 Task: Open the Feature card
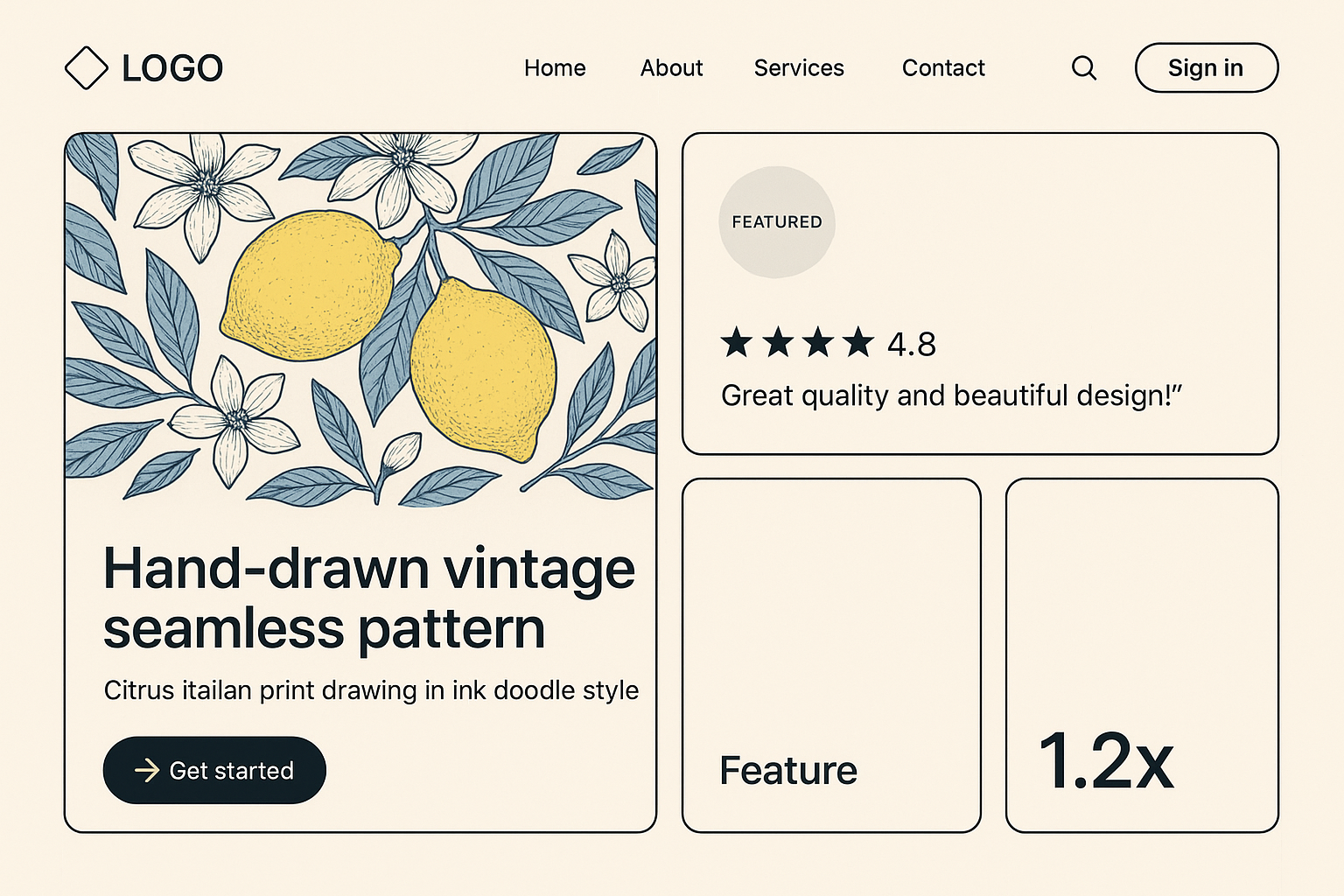coord(831,655)
